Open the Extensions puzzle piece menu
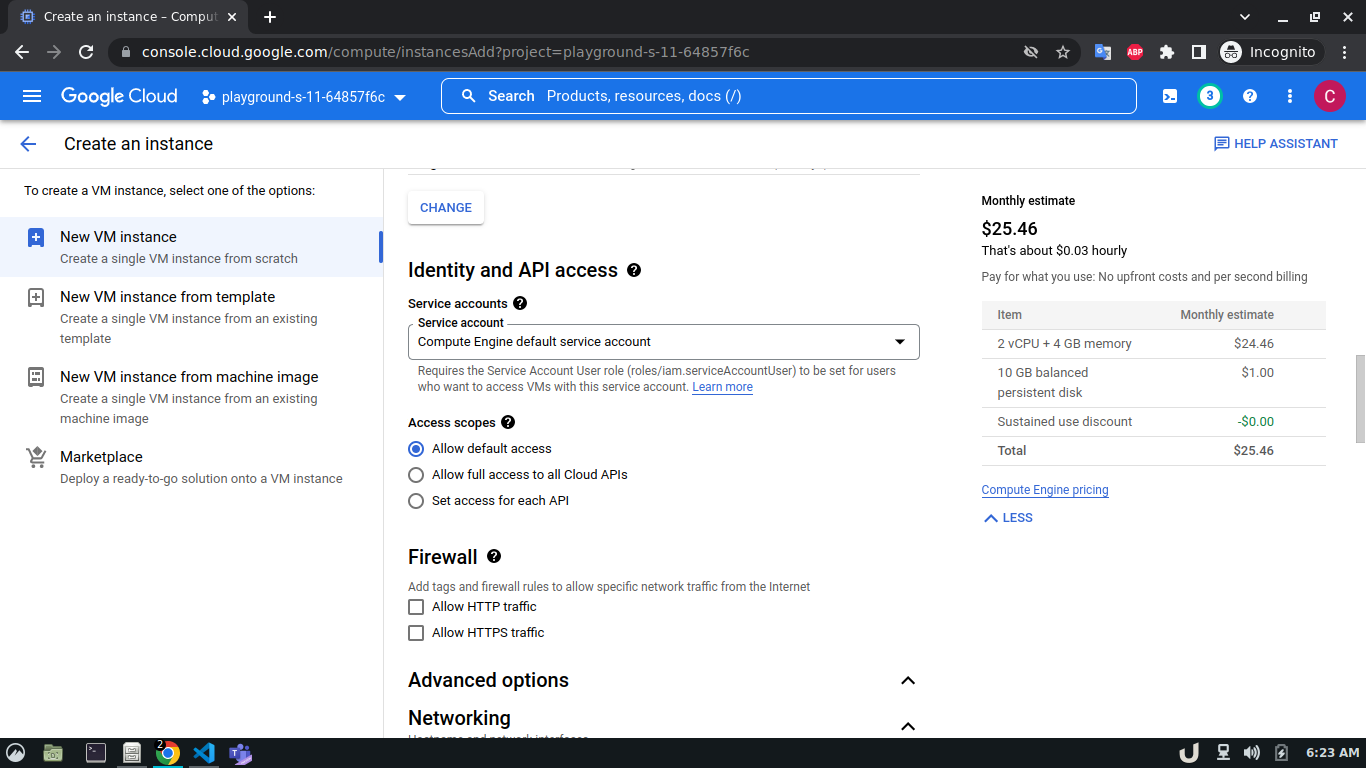Screen dimensions: 1366x768 (1167, 52)
